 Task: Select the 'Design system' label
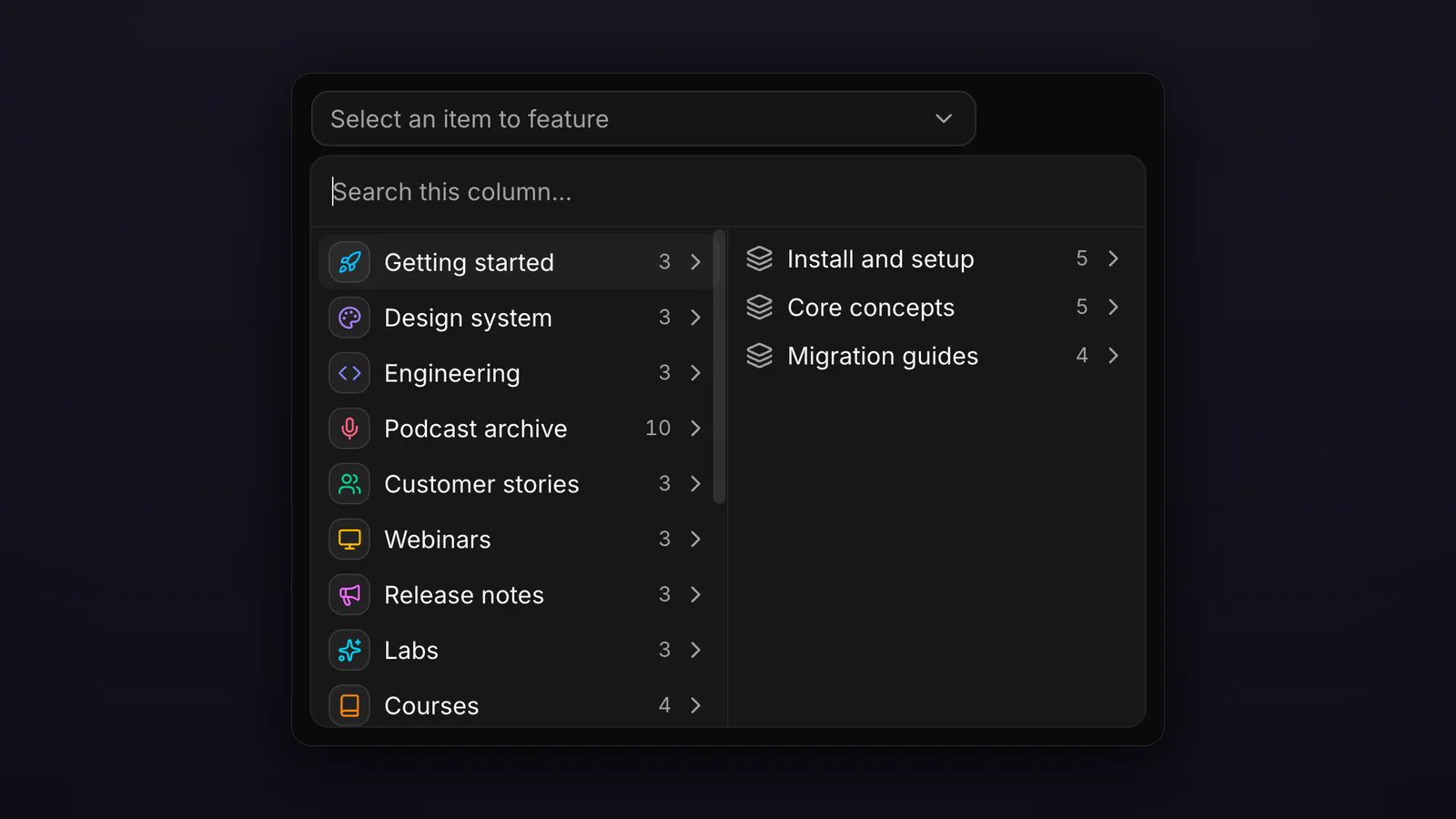(x=468, y=318)
